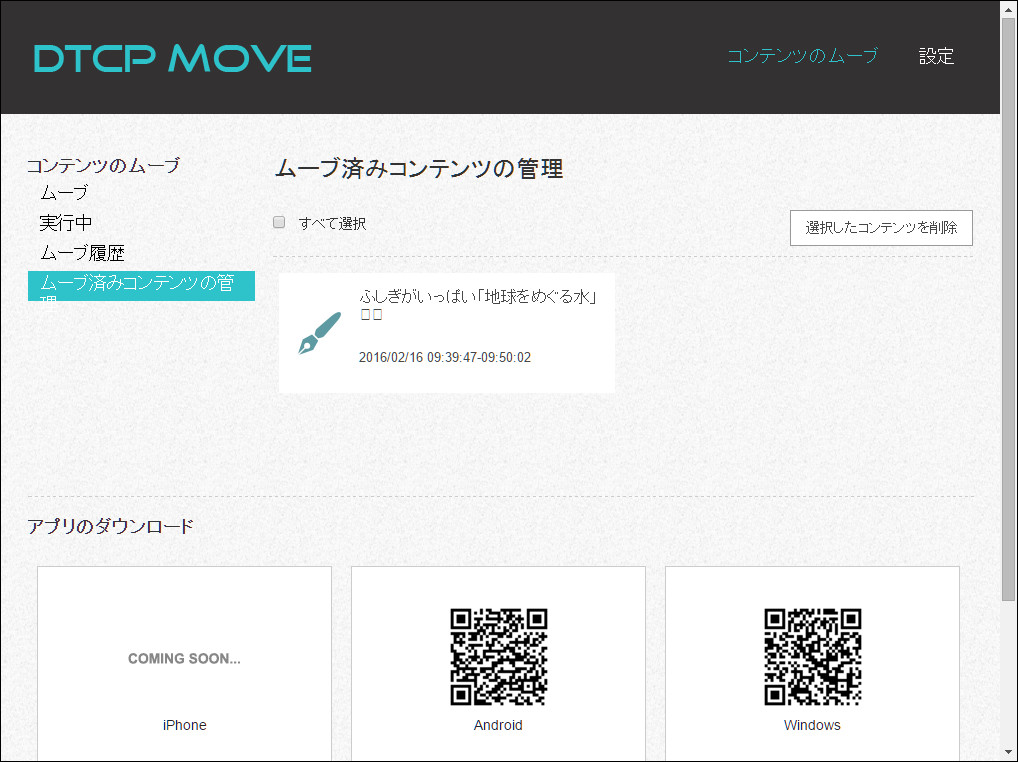Viewport: 1018px width, 762px height.
Task: Click the Windows link below the QR code
Action: (811, 725)
